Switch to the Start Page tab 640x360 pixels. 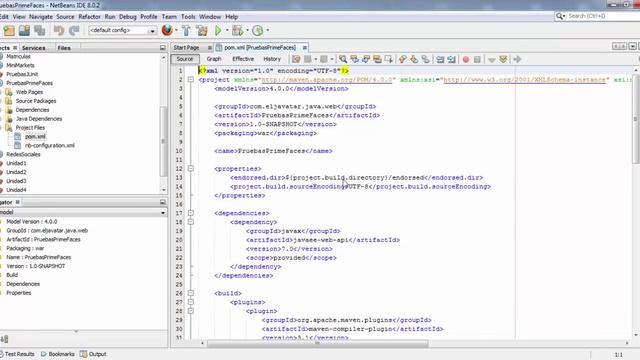click(x=187, y=48)
